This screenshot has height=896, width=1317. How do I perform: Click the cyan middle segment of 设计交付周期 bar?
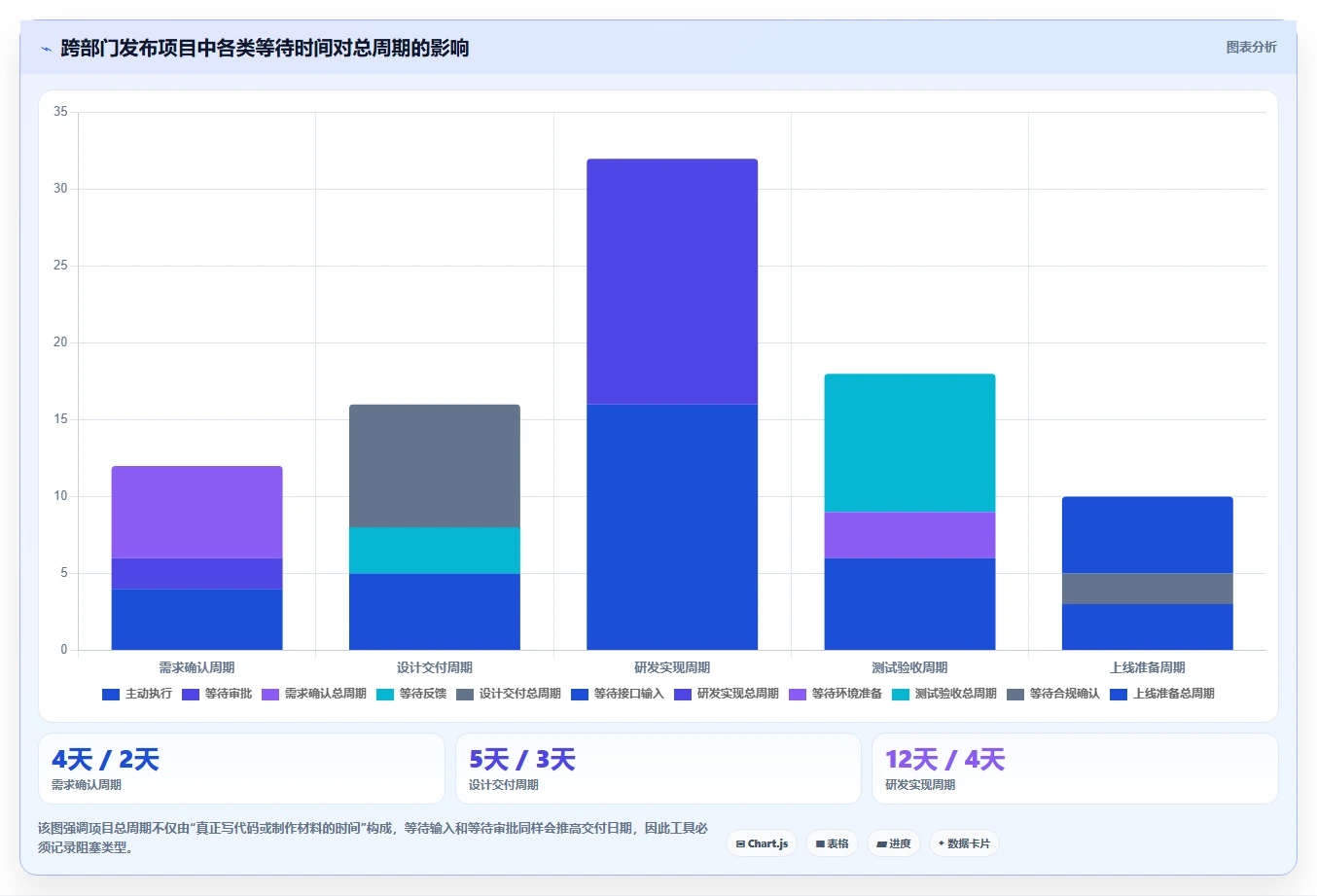435,551
